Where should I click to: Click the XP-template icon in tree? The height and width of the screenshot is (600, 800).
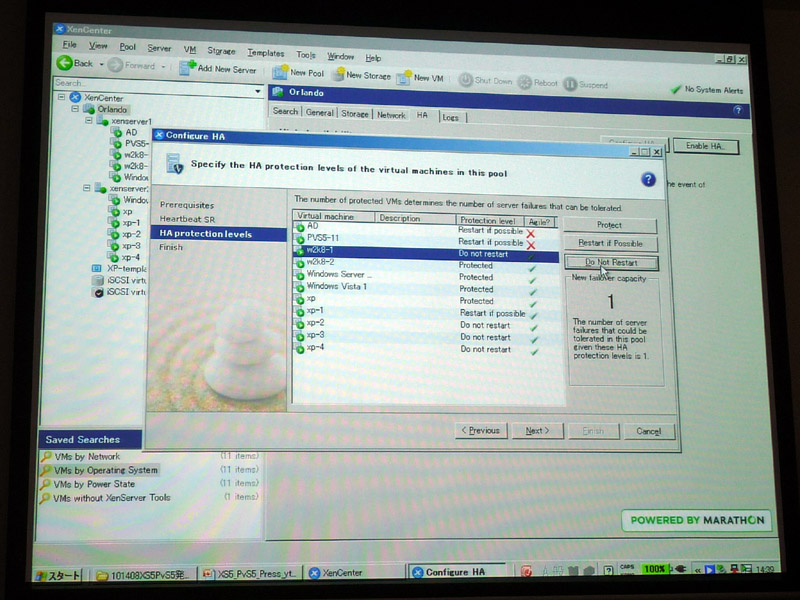pyautogui.click(x=96, y=268)
